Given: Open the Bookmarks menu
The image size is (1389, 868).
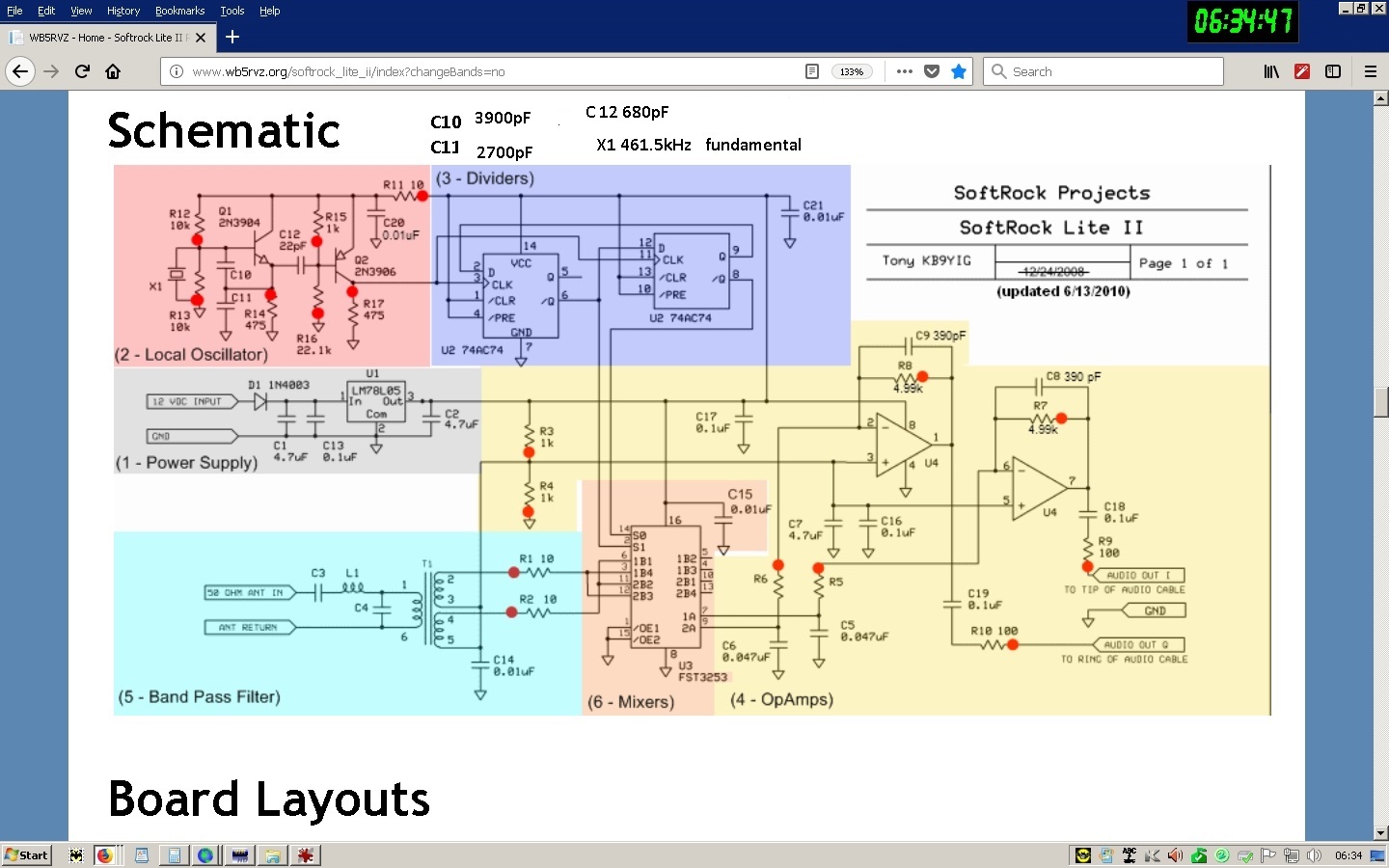Looking at the screenshot, I should point(179,11).
